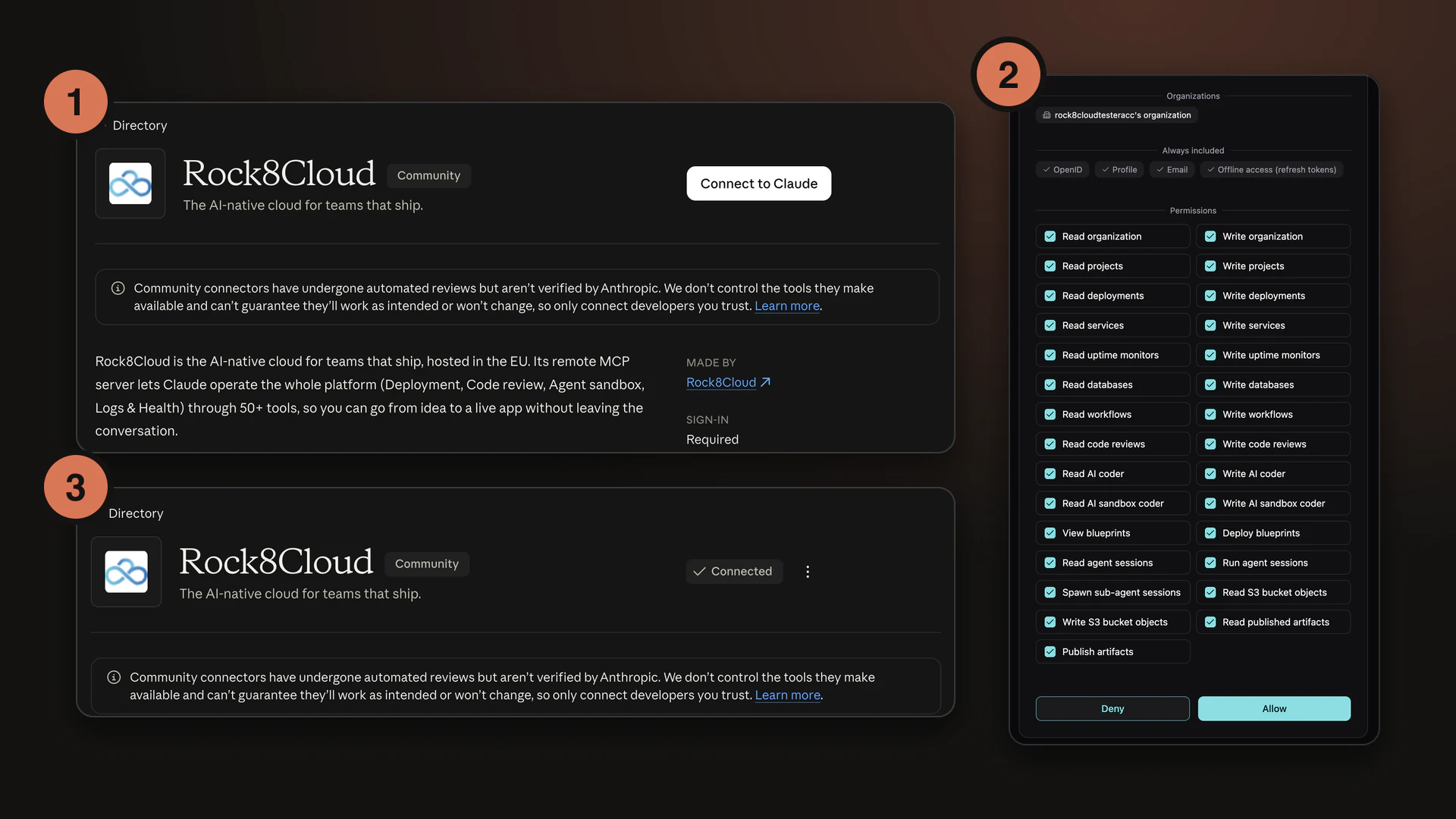
Task: Toggle Write S3 bucket objects checkbox
Action: click(1050, 622)
